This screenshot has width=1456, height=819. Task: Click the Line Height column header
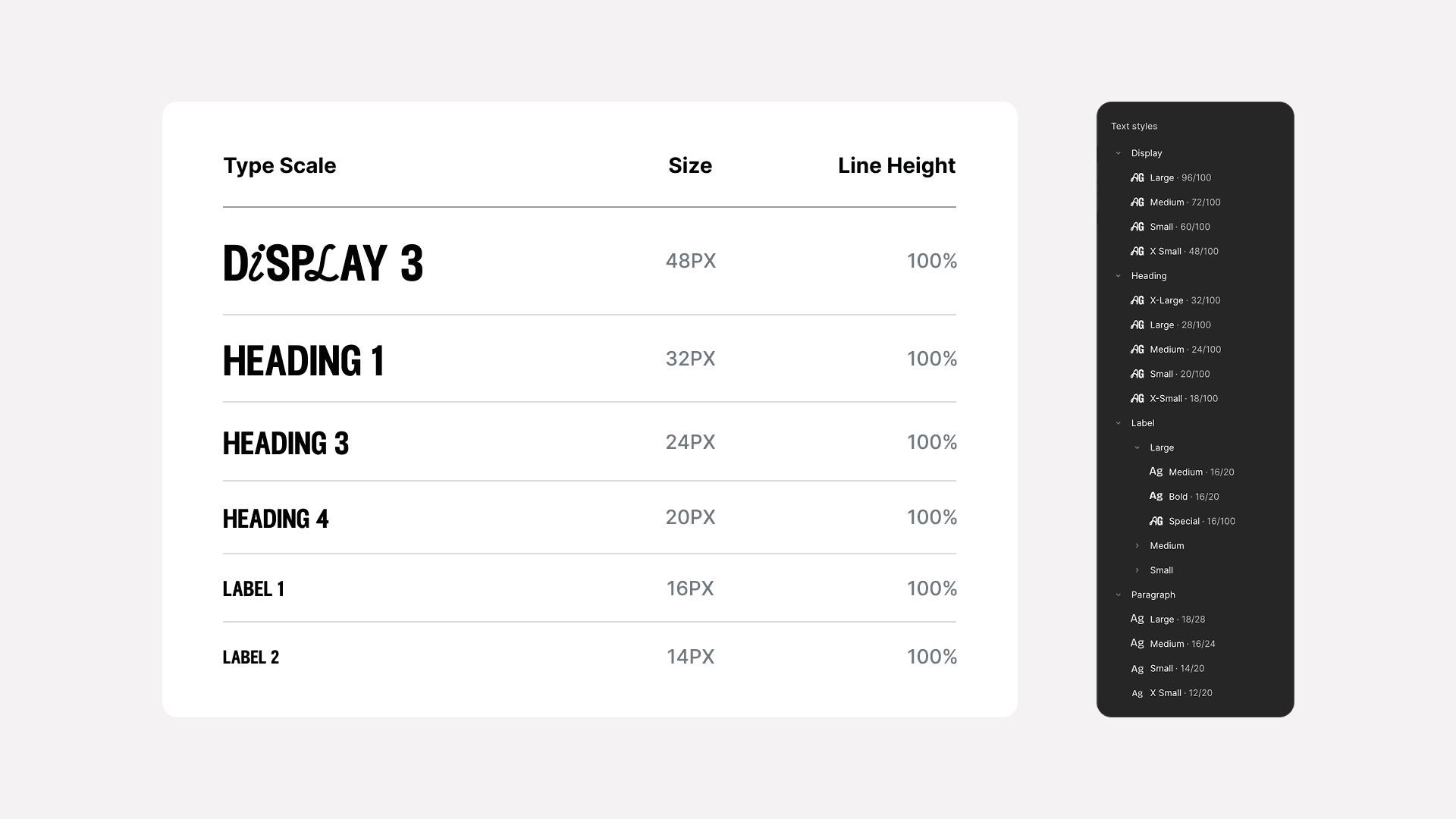tap(897, 165)
